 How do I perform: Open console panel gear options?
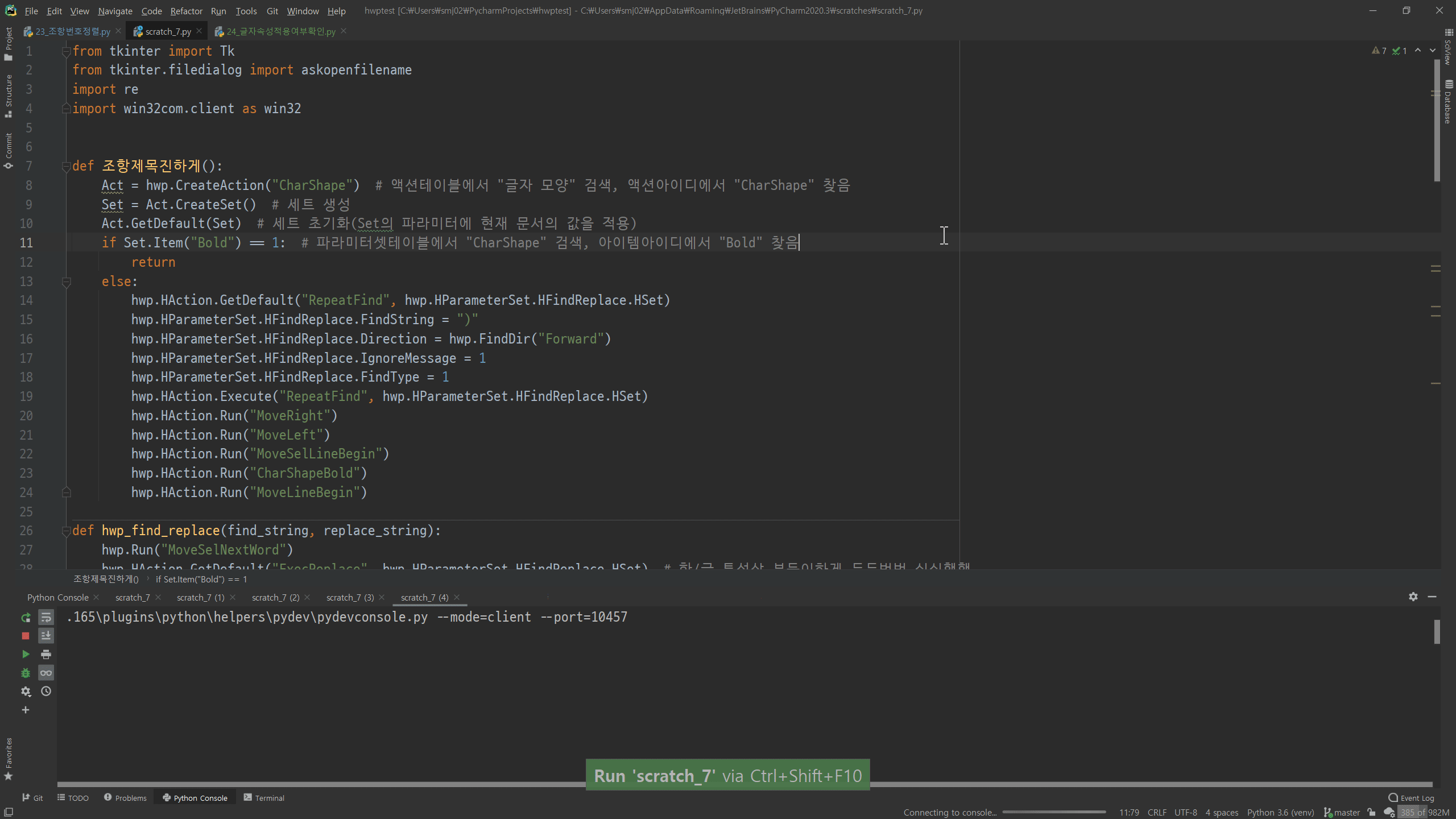coord(1413,597)
